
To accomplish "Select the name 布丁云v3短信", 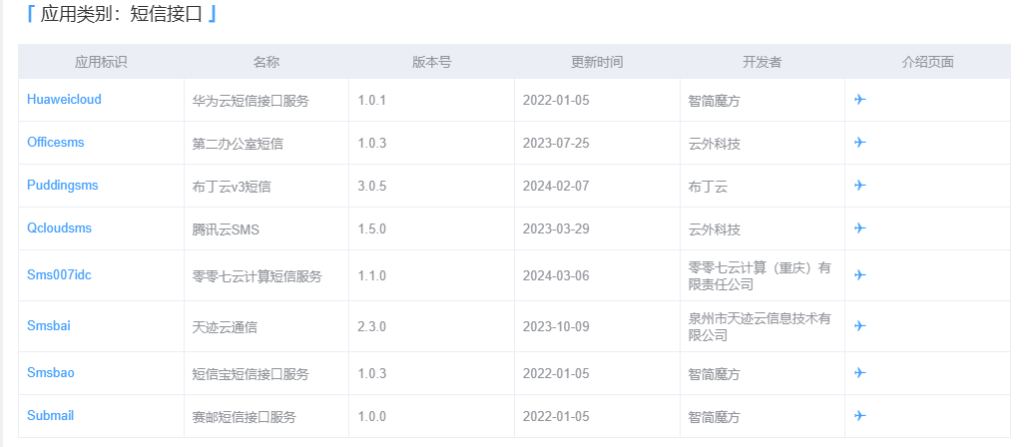I will click(x=231, y=187).
